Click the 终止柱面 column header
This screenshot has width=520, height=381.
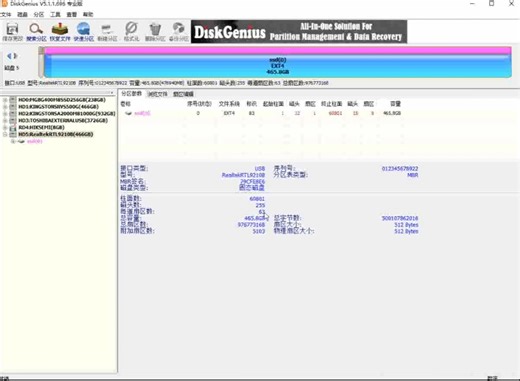coord(331,104)
